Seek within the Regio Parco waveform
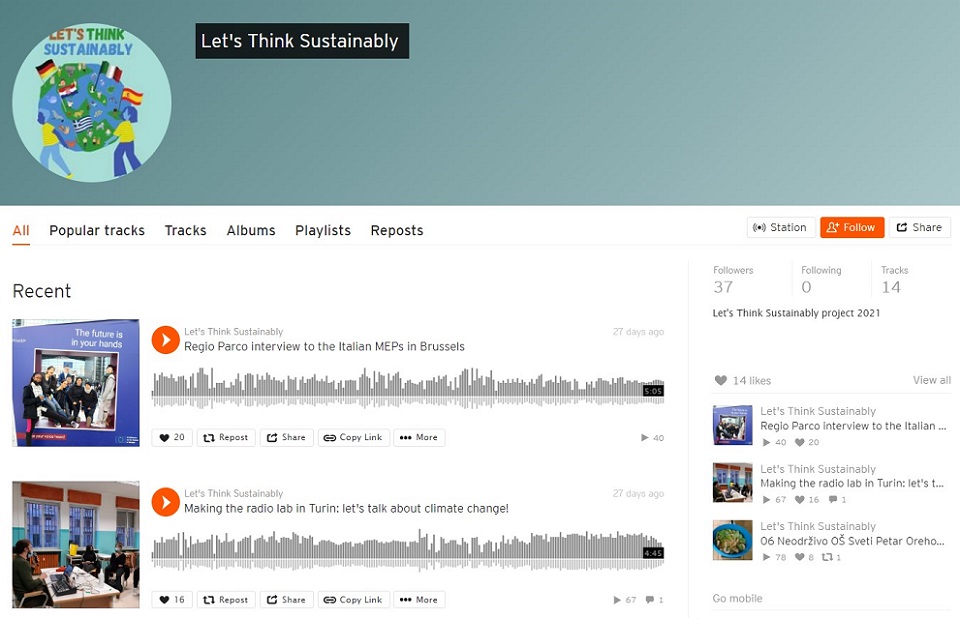This screenshot has height=640, width=960. click(408, 388)
